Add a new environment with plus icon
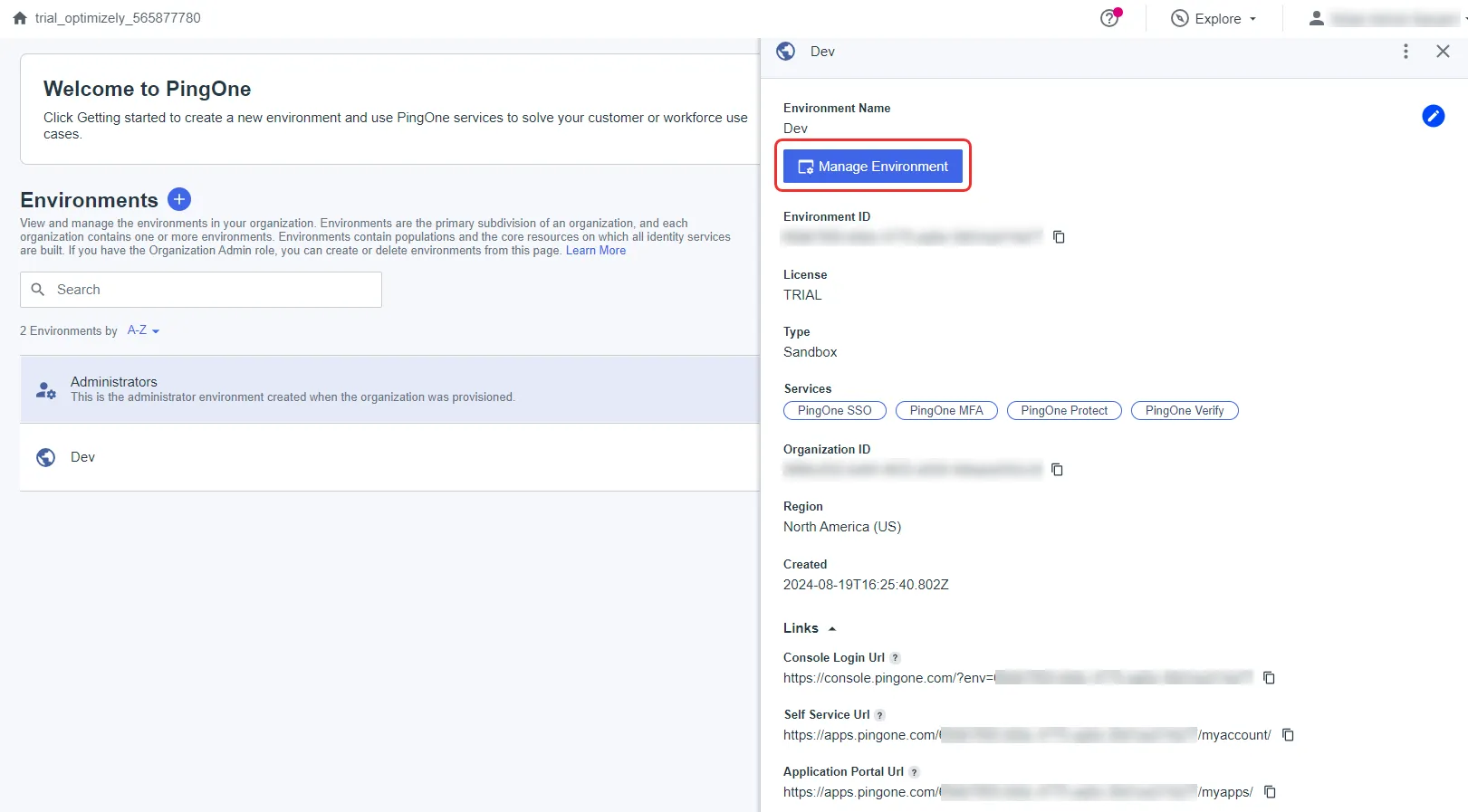 pyautogui.click(x=179, y=199)
